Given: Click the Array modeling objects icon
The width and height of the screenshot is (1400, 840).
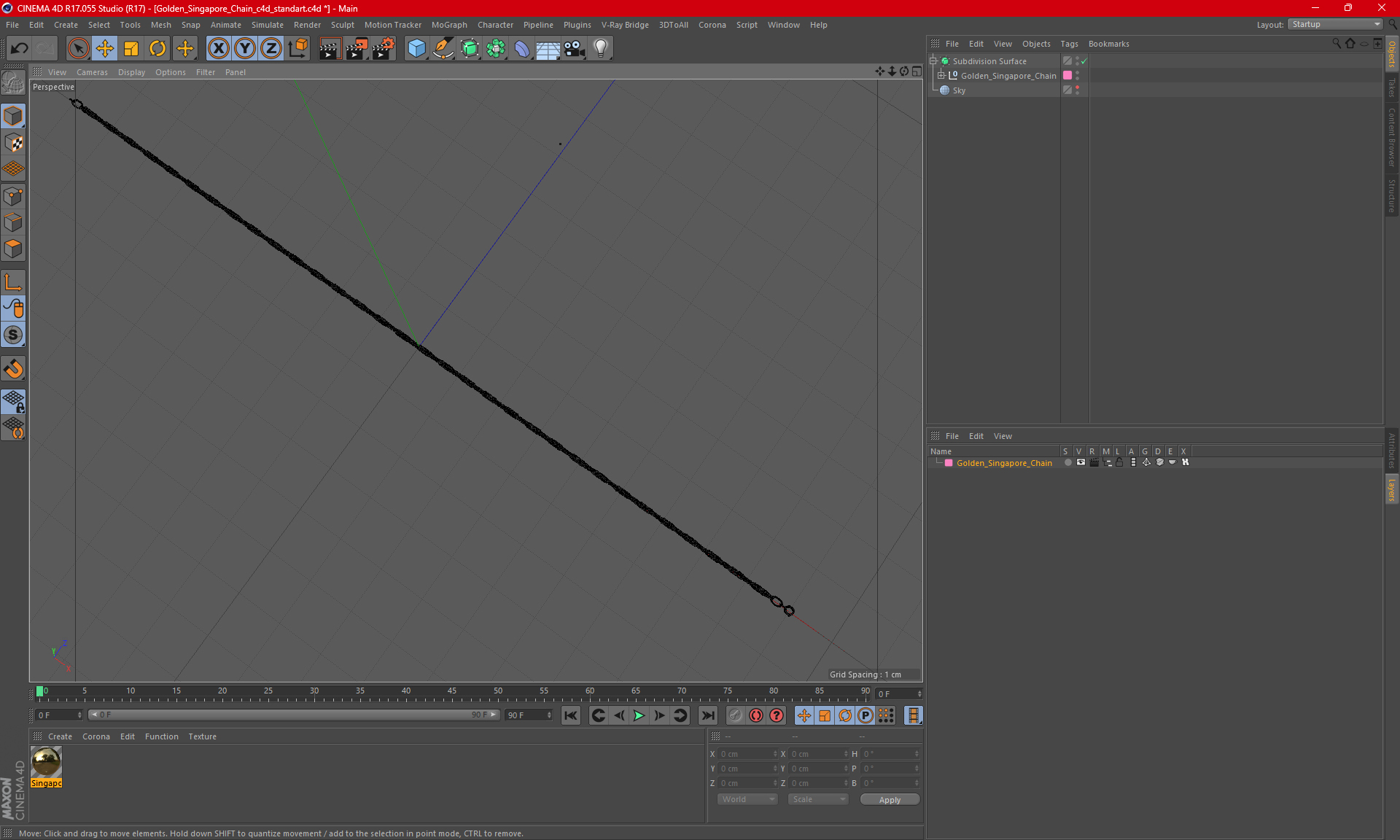Looking at the screenshot, I should (x=496, y=49).
